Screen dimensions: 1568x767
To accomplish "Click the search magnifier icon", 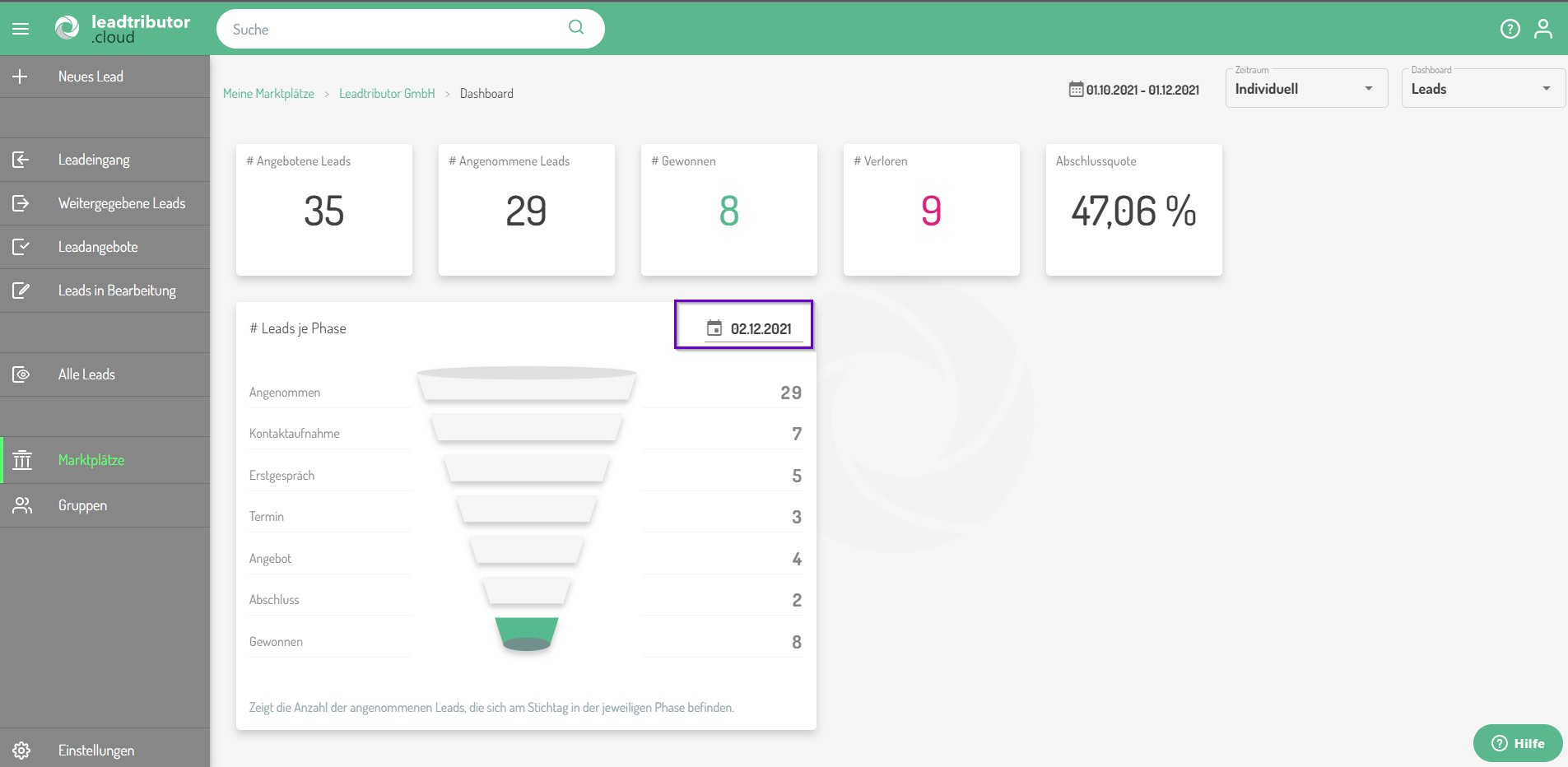I will (576, 27).
